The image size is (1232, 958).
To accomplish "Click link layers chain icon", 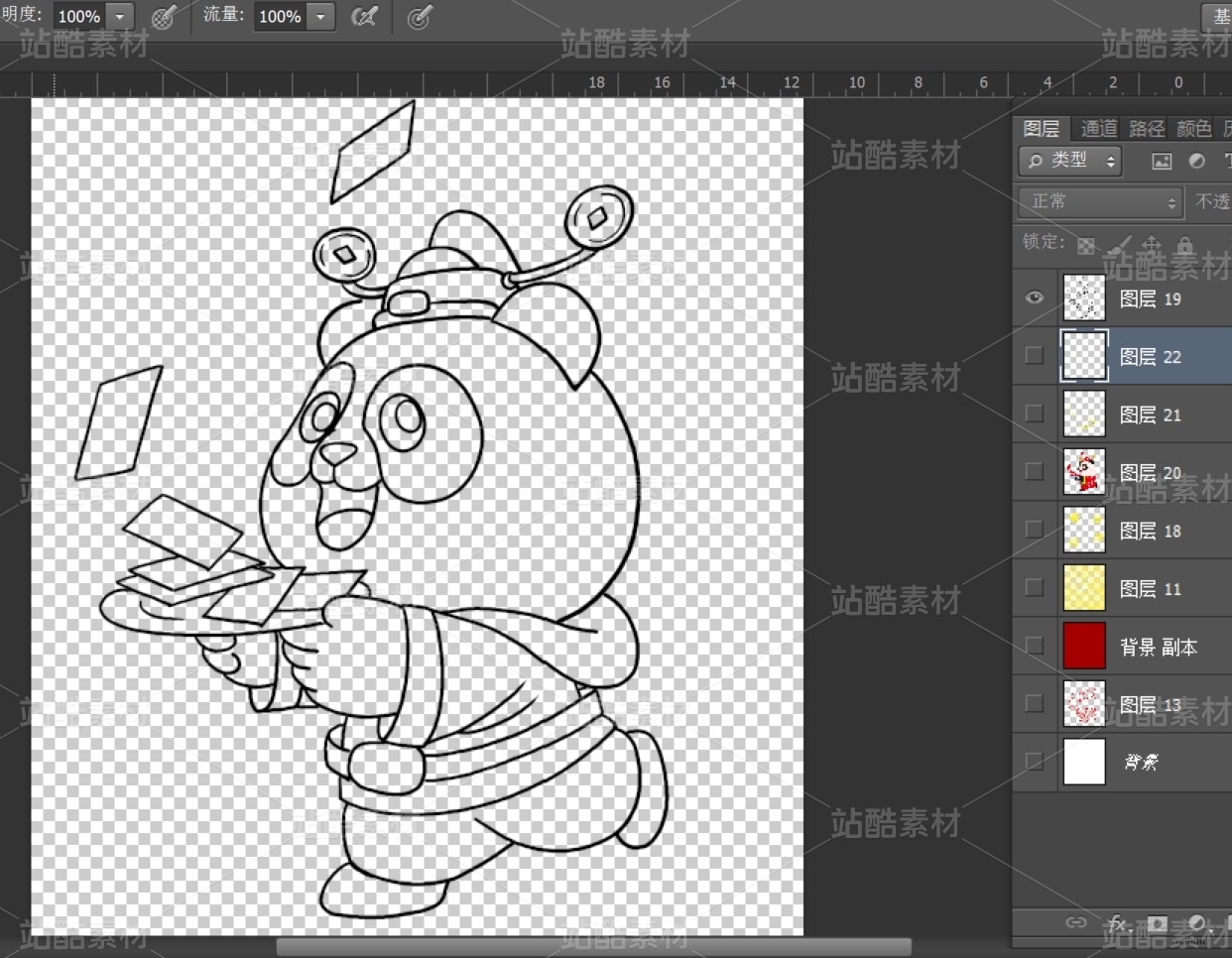I will 1076,922.
